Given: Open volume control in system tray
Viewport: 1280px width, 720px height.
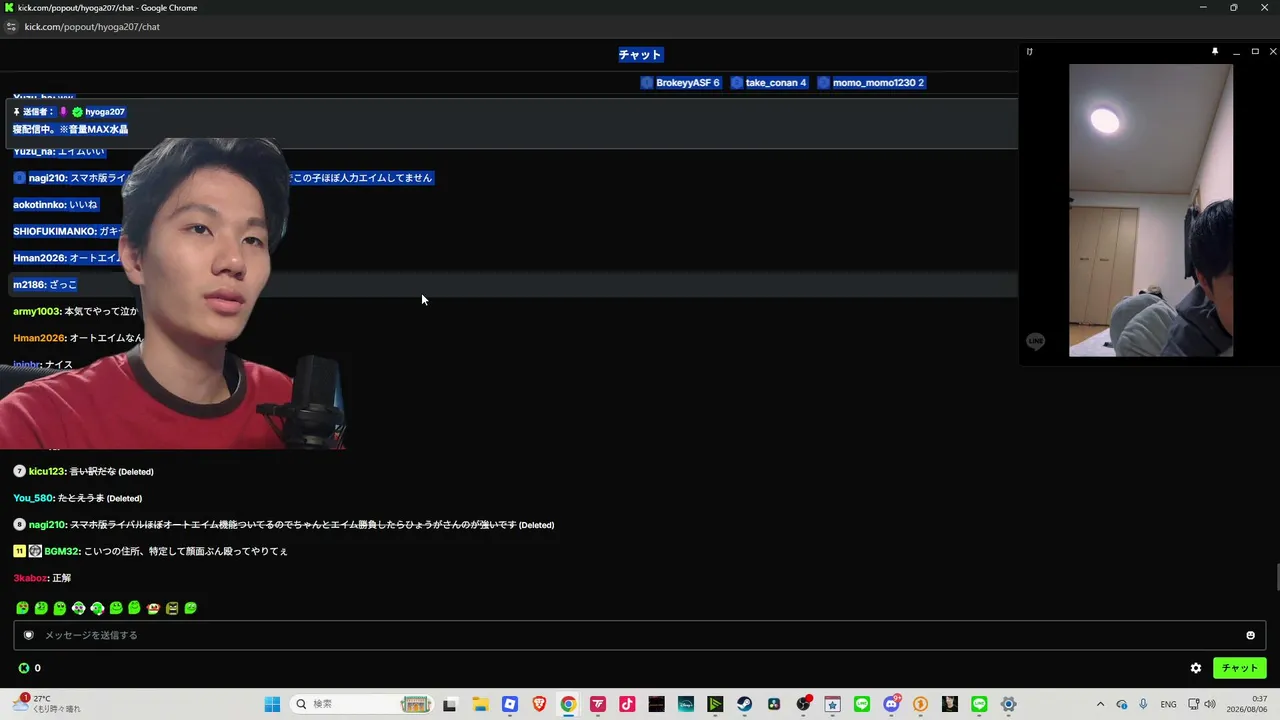Looking at the screenshot, I should point(1210,704).
